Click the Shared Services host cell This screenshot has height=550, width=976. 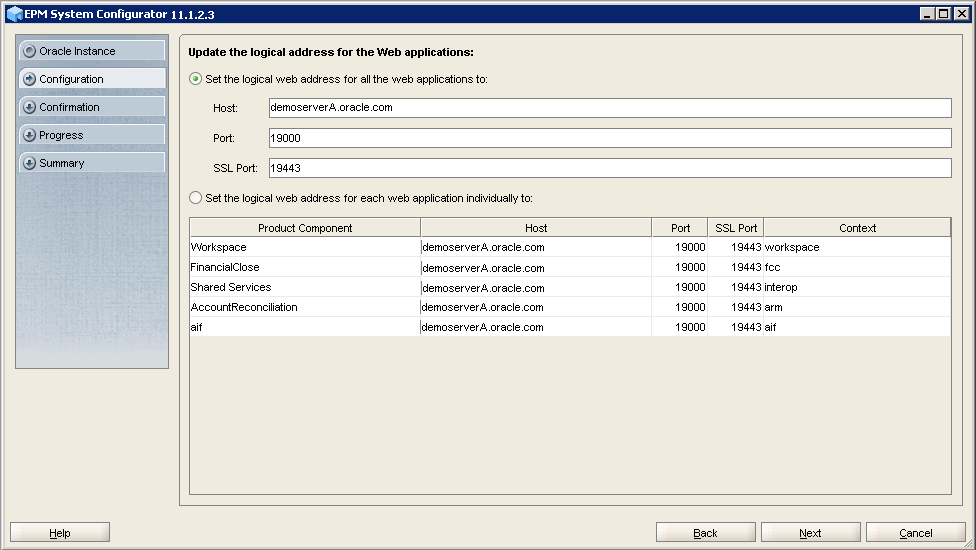pyautogui.click(x=535, y=287)
